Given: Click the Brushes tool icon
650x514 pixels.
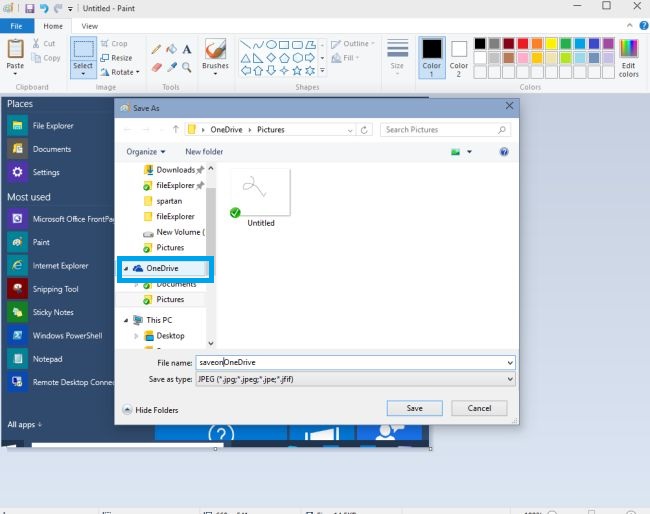Looking at the screenshot, I should coord(215,50).
